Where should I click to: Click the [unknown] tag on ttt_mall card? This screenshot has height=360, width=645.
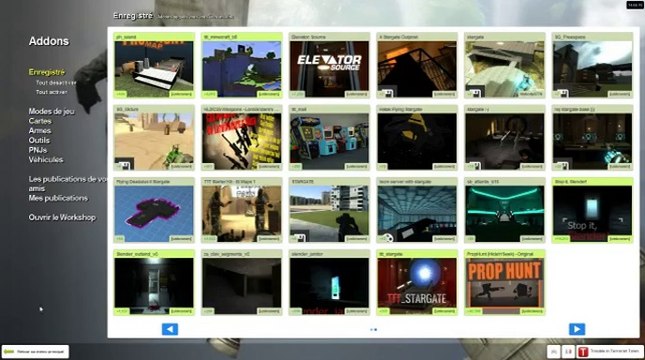click(x=357, y=167)
